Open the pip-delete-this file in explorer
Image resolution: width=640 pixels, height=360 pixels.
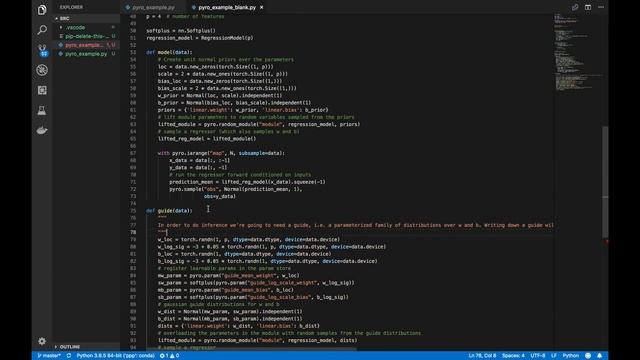[87, 36]
